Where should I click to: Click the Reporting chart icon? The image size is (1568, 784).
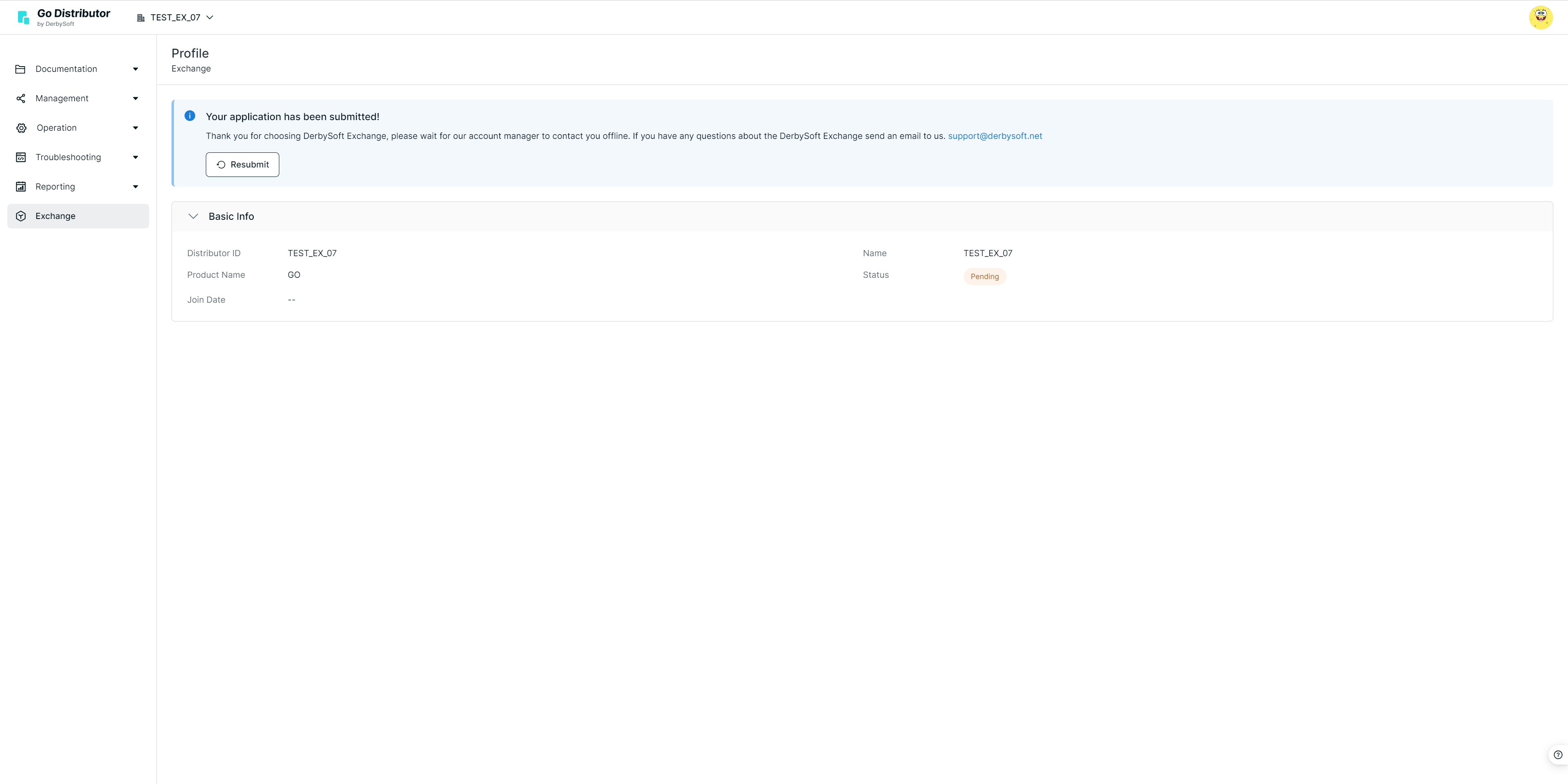20,186
